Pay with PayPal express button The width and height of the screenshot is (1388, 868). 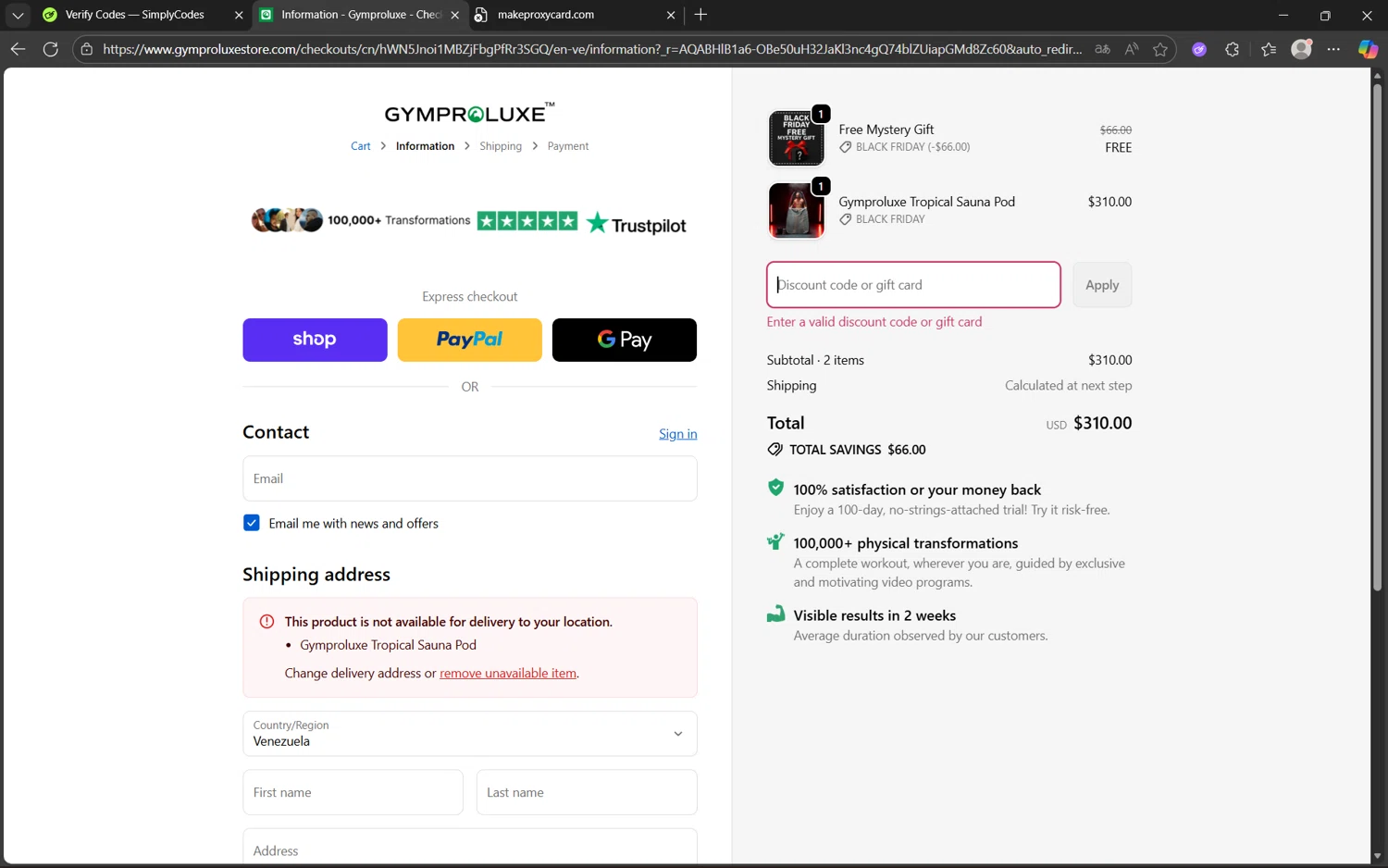(469, 340)
